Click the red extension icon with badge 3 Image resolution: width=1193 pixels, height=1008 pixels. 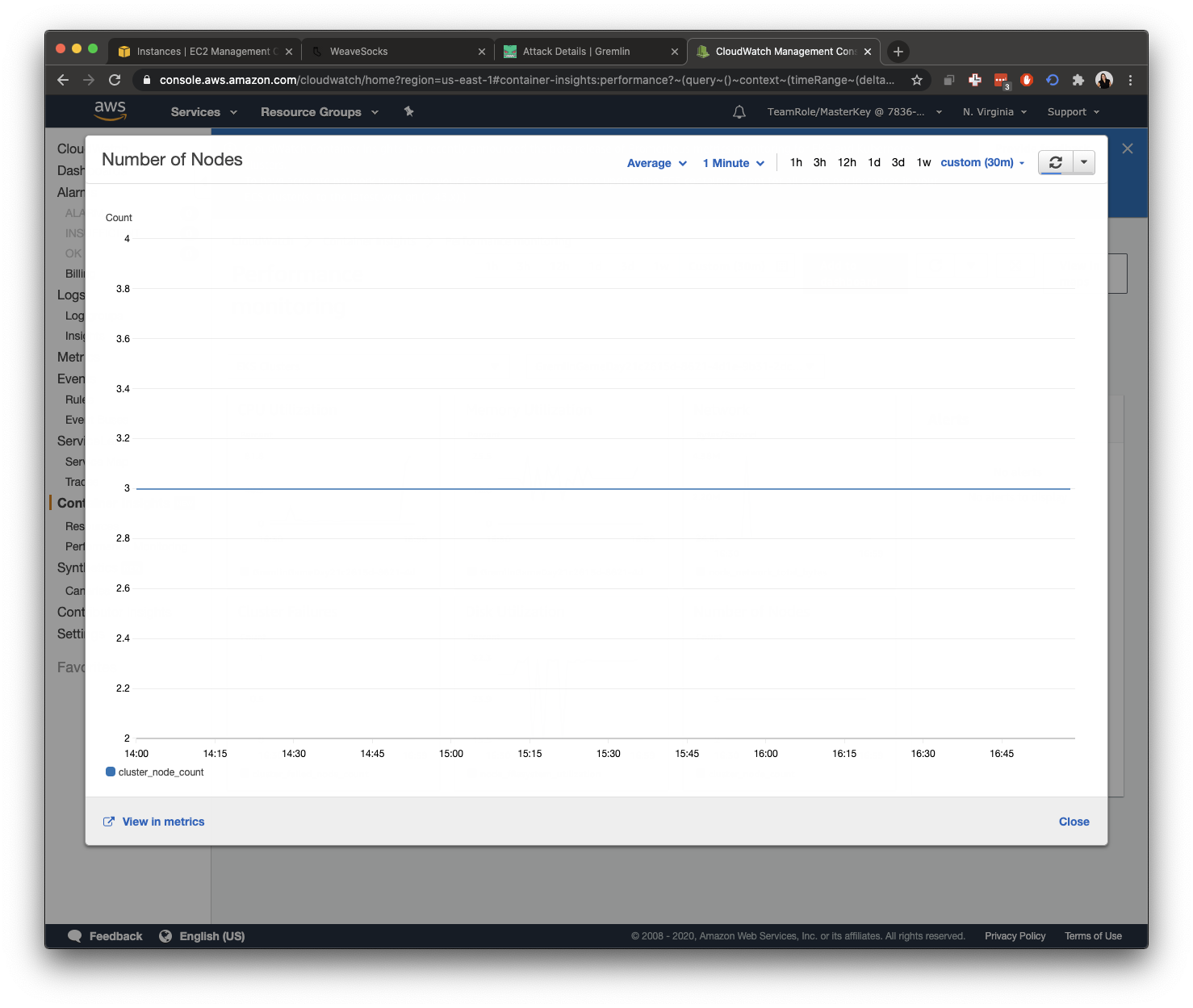1001,80
